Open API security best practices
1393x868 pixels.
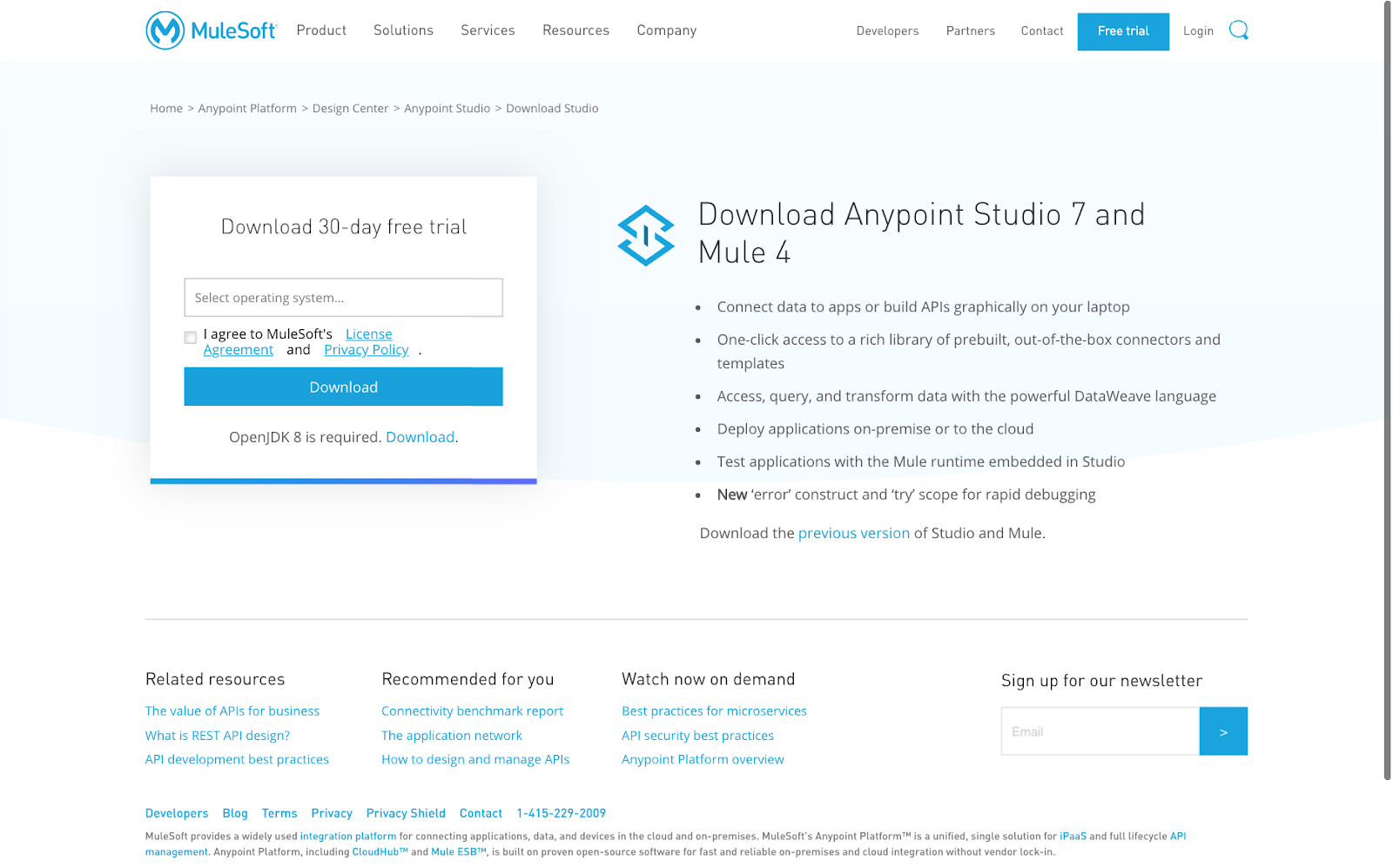[697, 736]
